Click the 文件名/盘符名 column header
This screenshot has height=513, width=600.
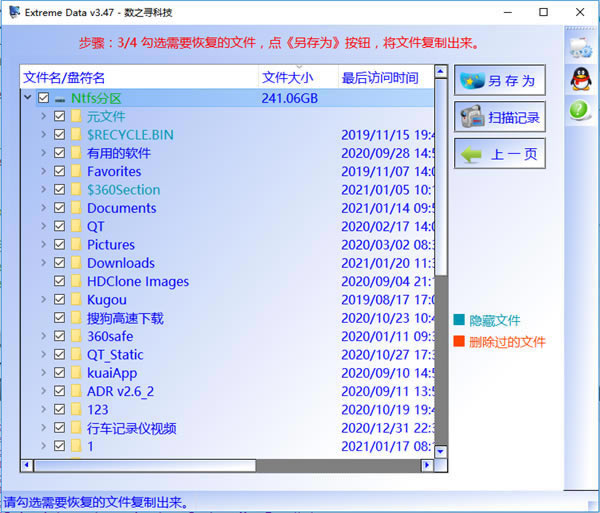[x=64, y=77]
